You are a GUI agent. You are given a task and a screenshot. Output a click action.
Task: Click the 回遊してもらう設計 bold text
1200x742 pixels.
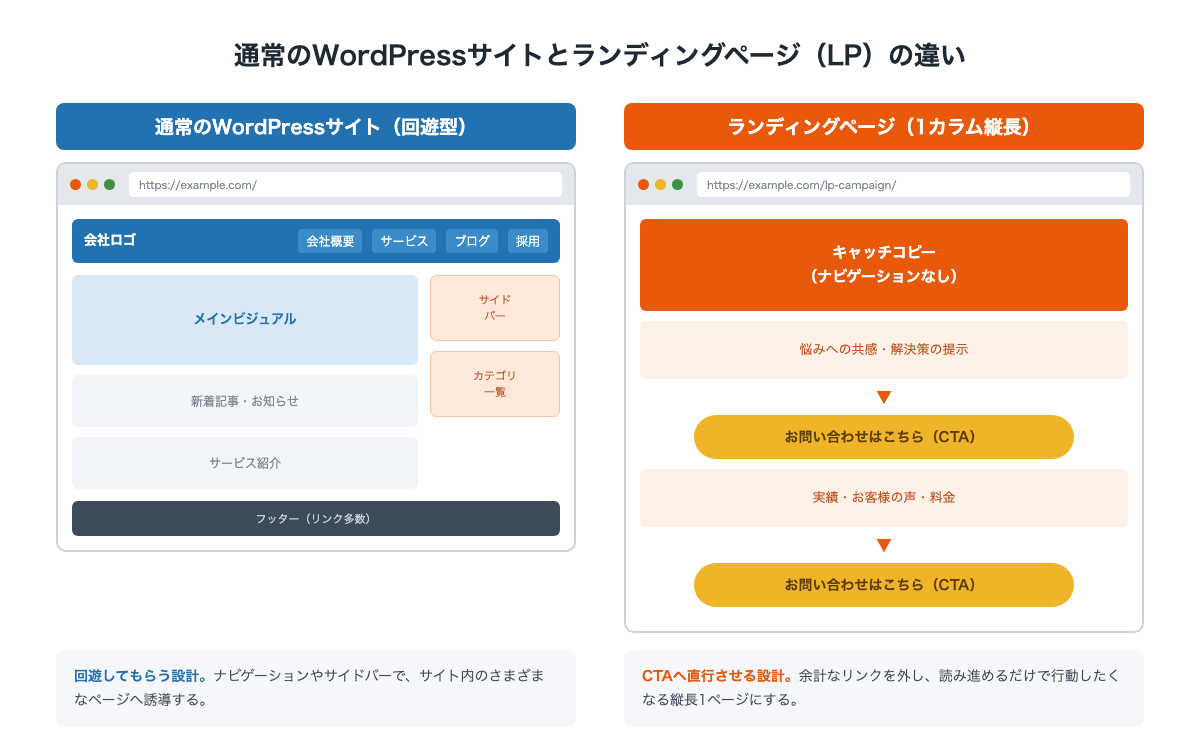(x=141, y=676)
